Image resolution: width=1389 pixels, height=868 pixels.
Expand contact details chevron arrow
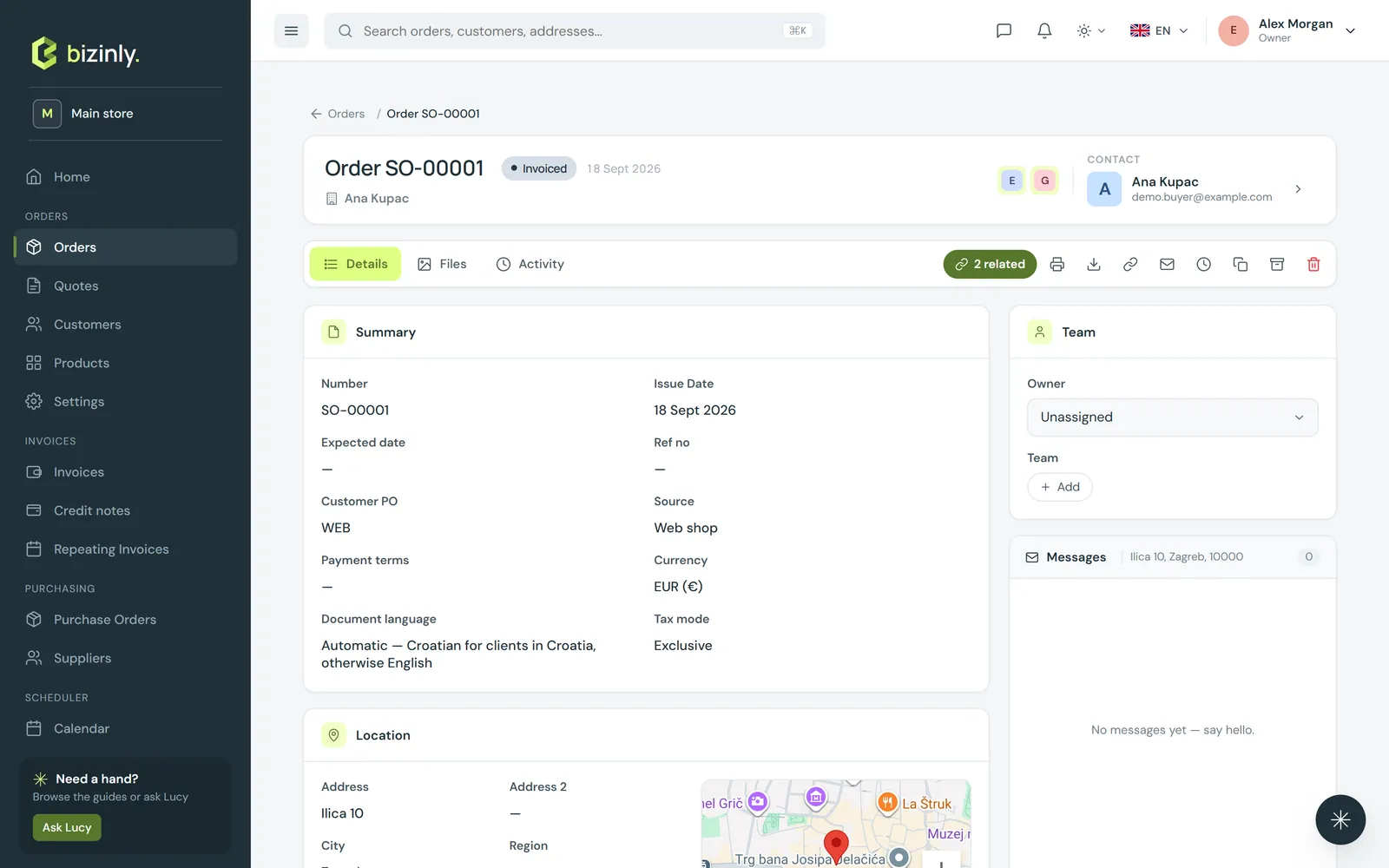point(1298,188)
